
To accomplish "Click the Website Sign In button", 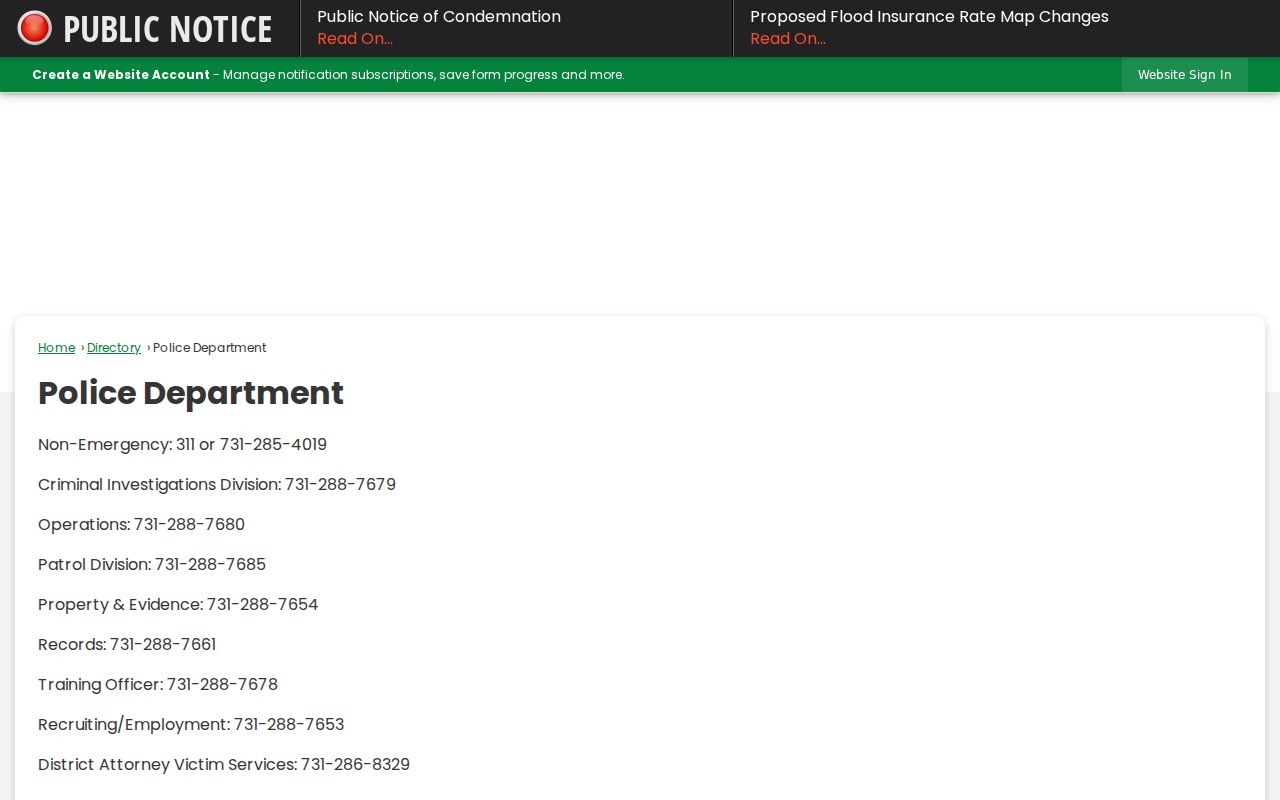I will click(x=1185, y=75).
